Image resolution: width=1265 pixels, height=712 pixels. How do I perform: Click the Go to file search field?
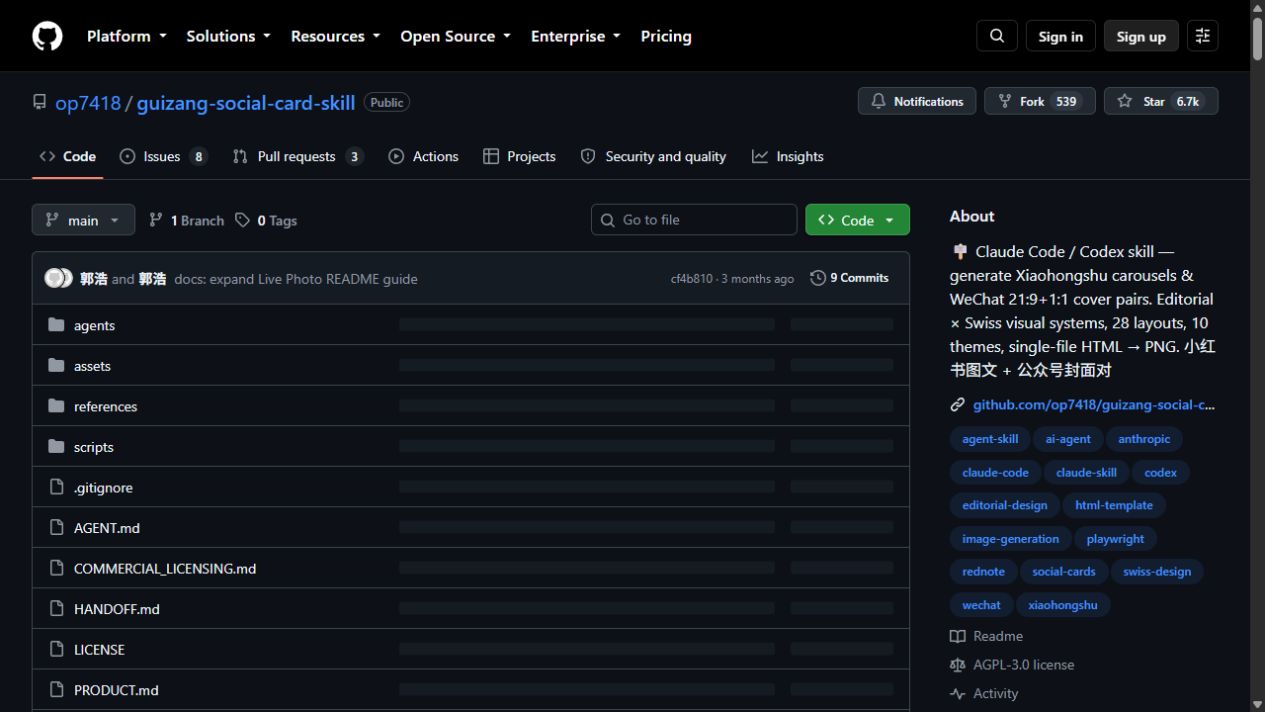coord(694,220)
